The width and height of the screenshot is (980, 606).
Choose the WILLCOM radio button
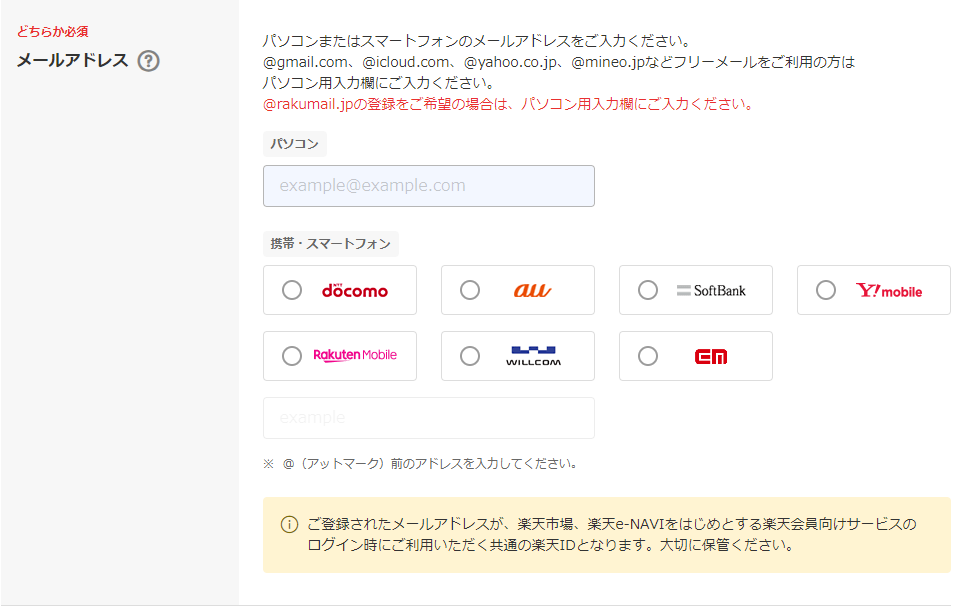click(x=470, y=356)
